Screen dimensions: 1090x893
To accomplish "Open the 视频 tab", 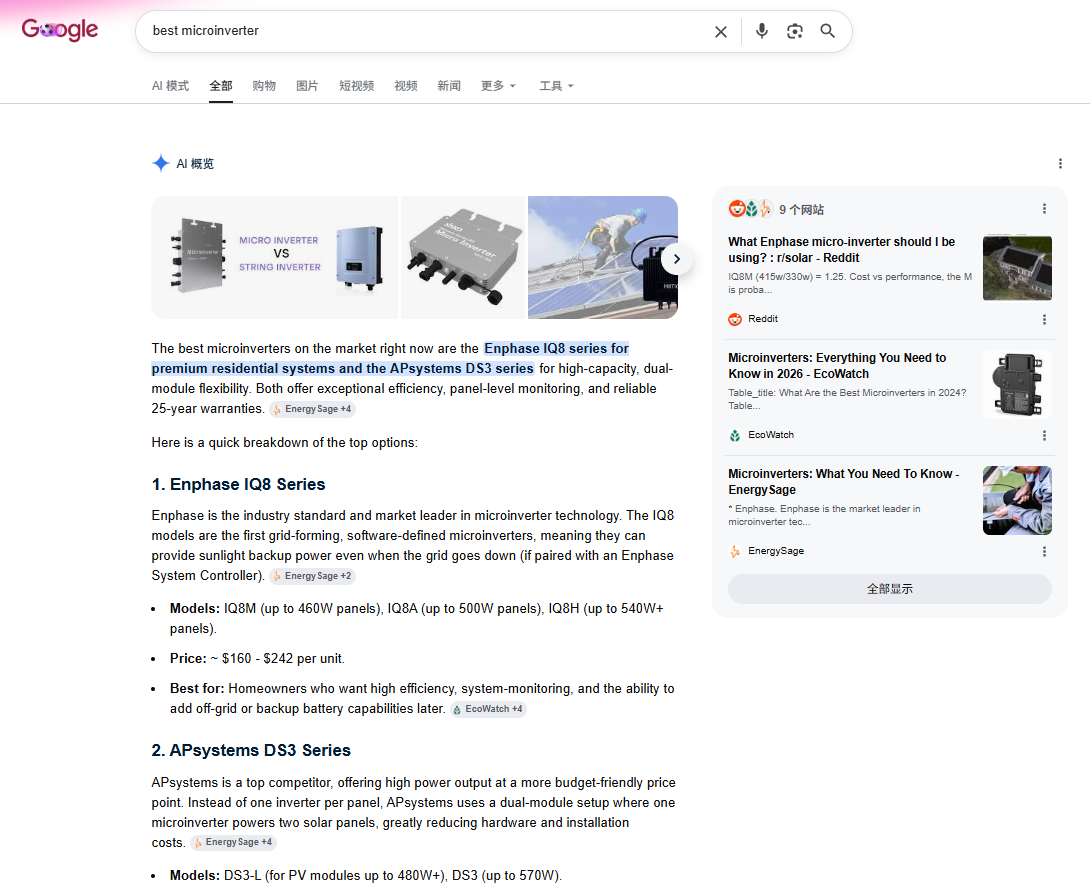I will [406, 85].
